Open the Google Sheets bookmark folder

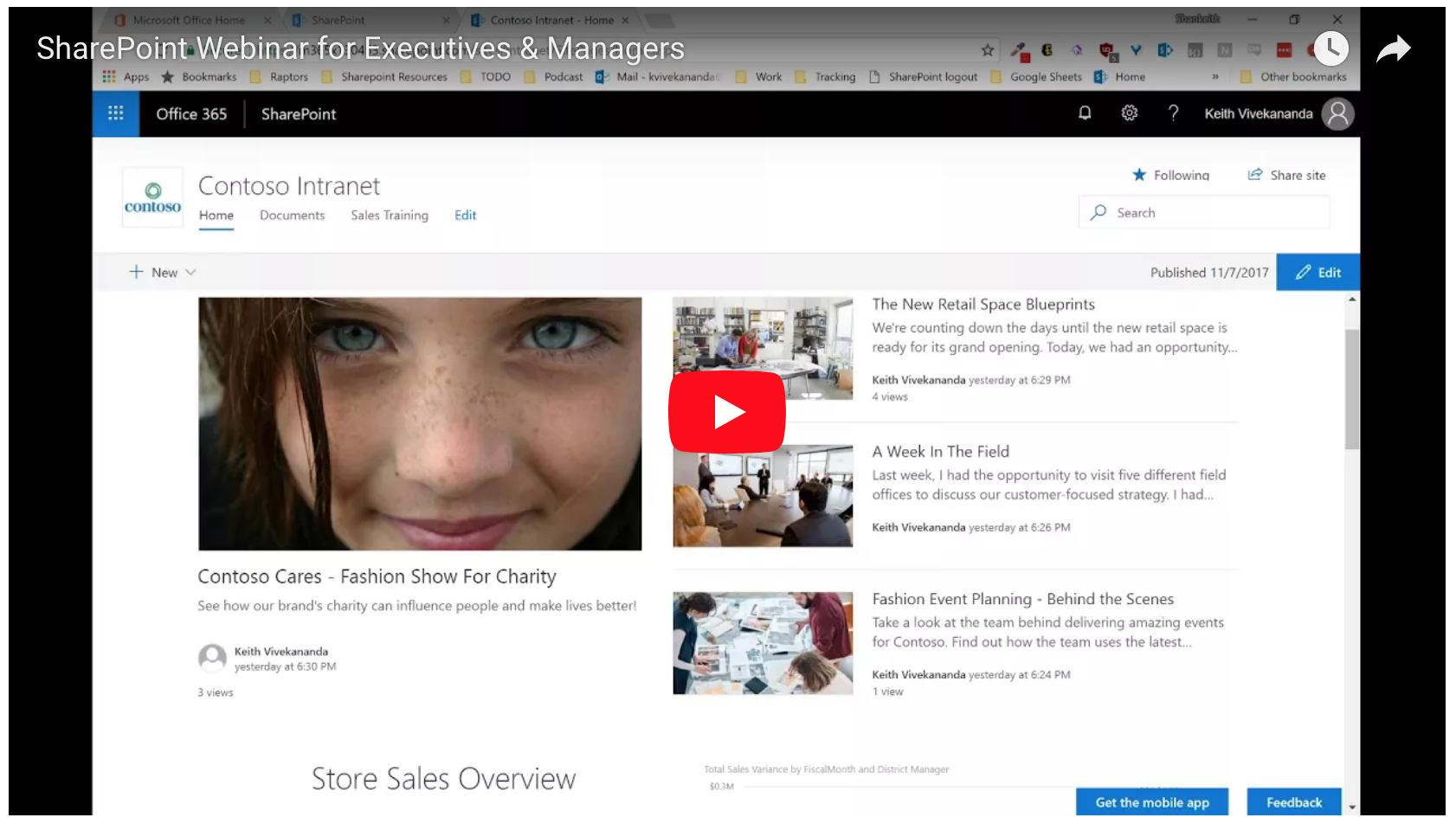(x=1036, y=77)
